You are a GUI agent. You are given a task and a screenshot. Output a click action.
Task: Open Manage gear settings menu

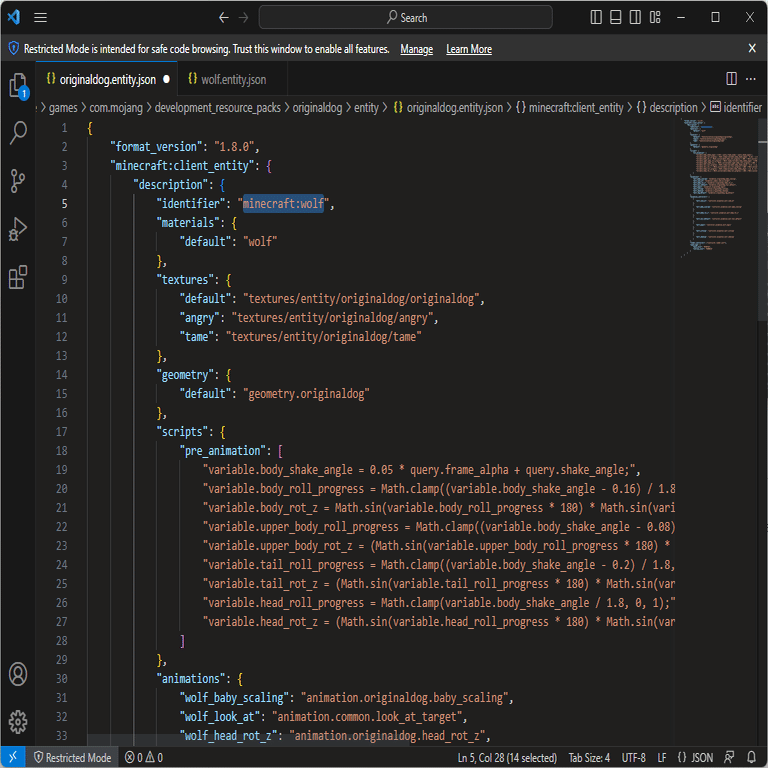[18, 721]
